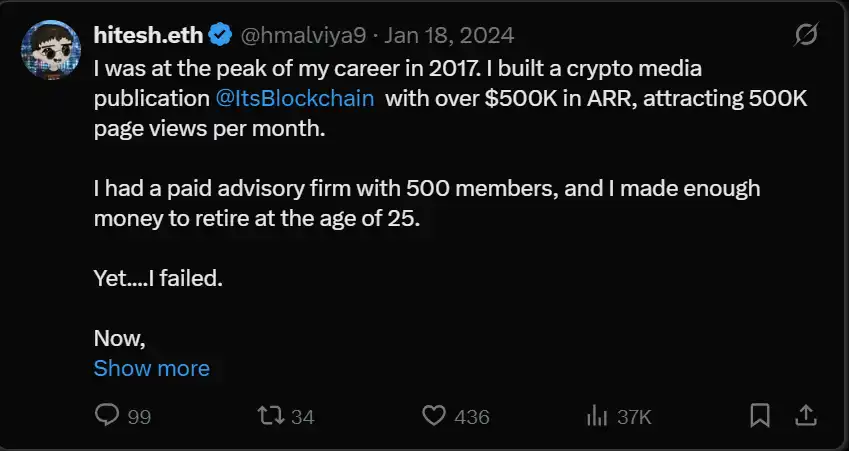
Task: Click the paid advisory firm paragraph
Action: pos(427,203)
